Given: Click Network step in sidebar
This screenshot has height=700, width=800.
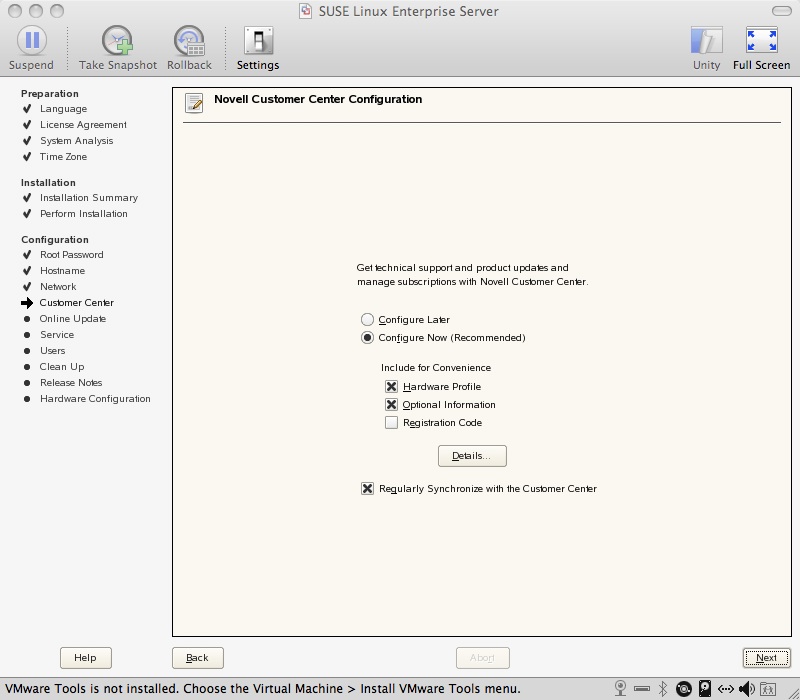Looking at the screenshot, I should [x=58, y=287].
